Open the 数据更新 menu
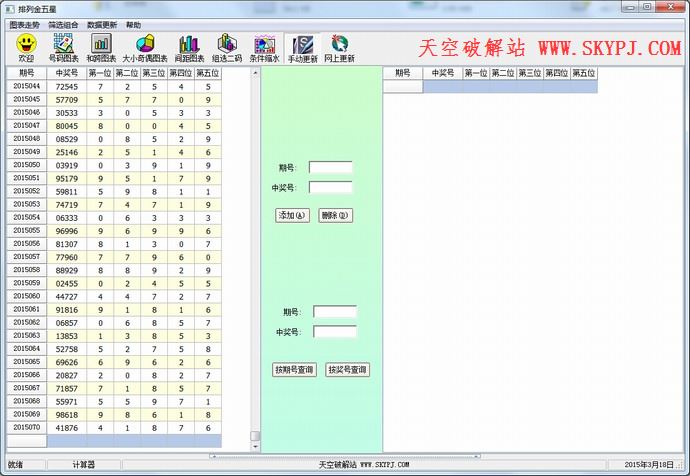 coord(102,24)
